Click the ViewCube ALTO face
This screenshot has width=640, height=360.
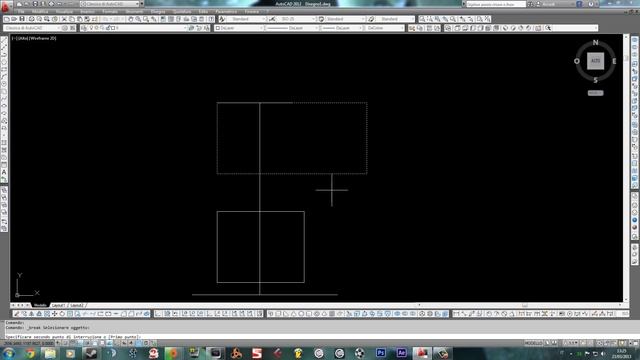click(x=596, y=61)
